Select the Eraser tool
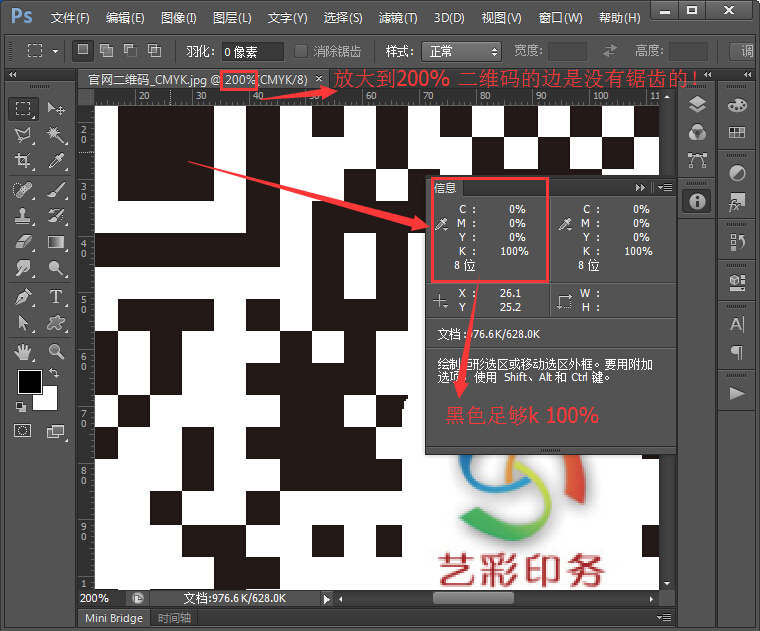This screenshot has width=760, height=631. point(24,242)
